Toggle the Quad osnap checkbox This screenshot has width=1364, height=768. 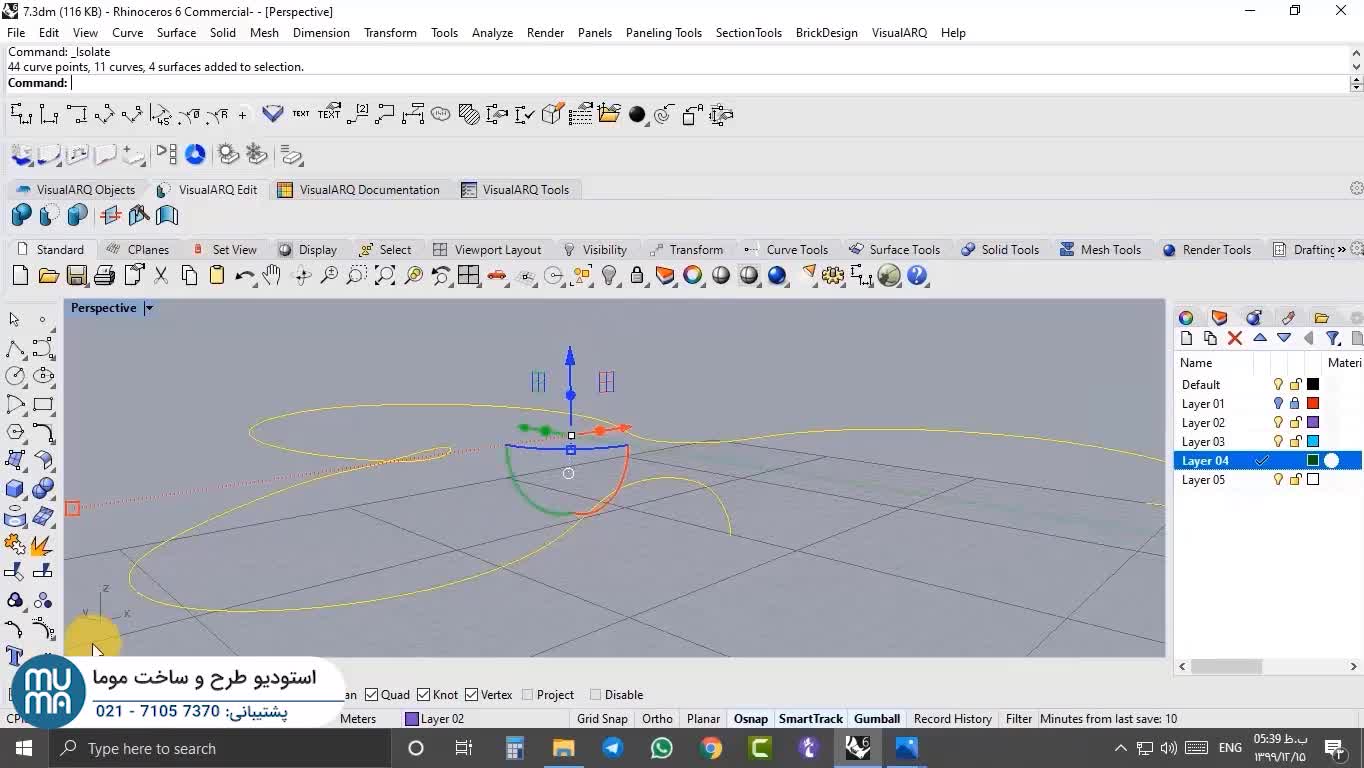pyautogui.click(x=371, y=695)
